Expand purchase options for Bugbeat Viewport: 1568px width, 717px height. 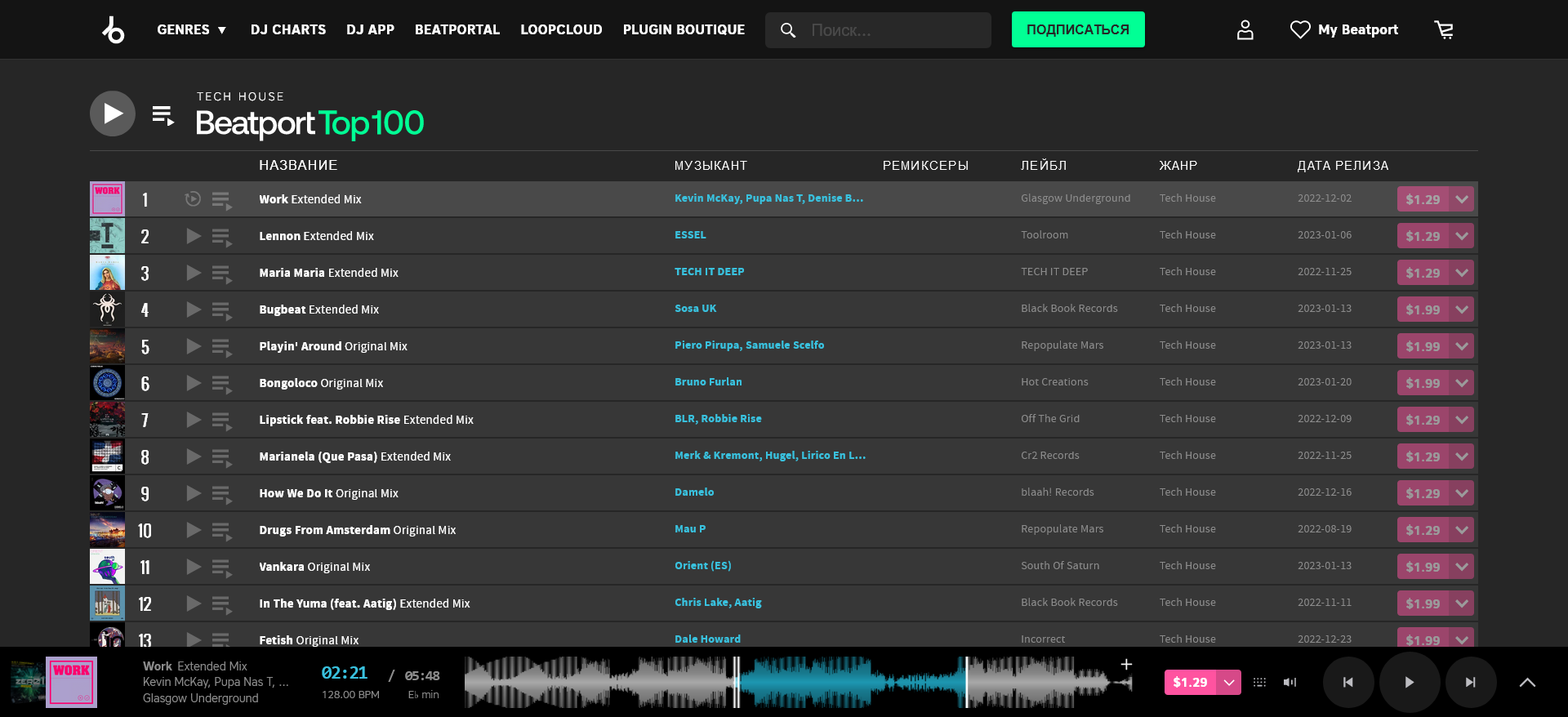coord(1462,310)
